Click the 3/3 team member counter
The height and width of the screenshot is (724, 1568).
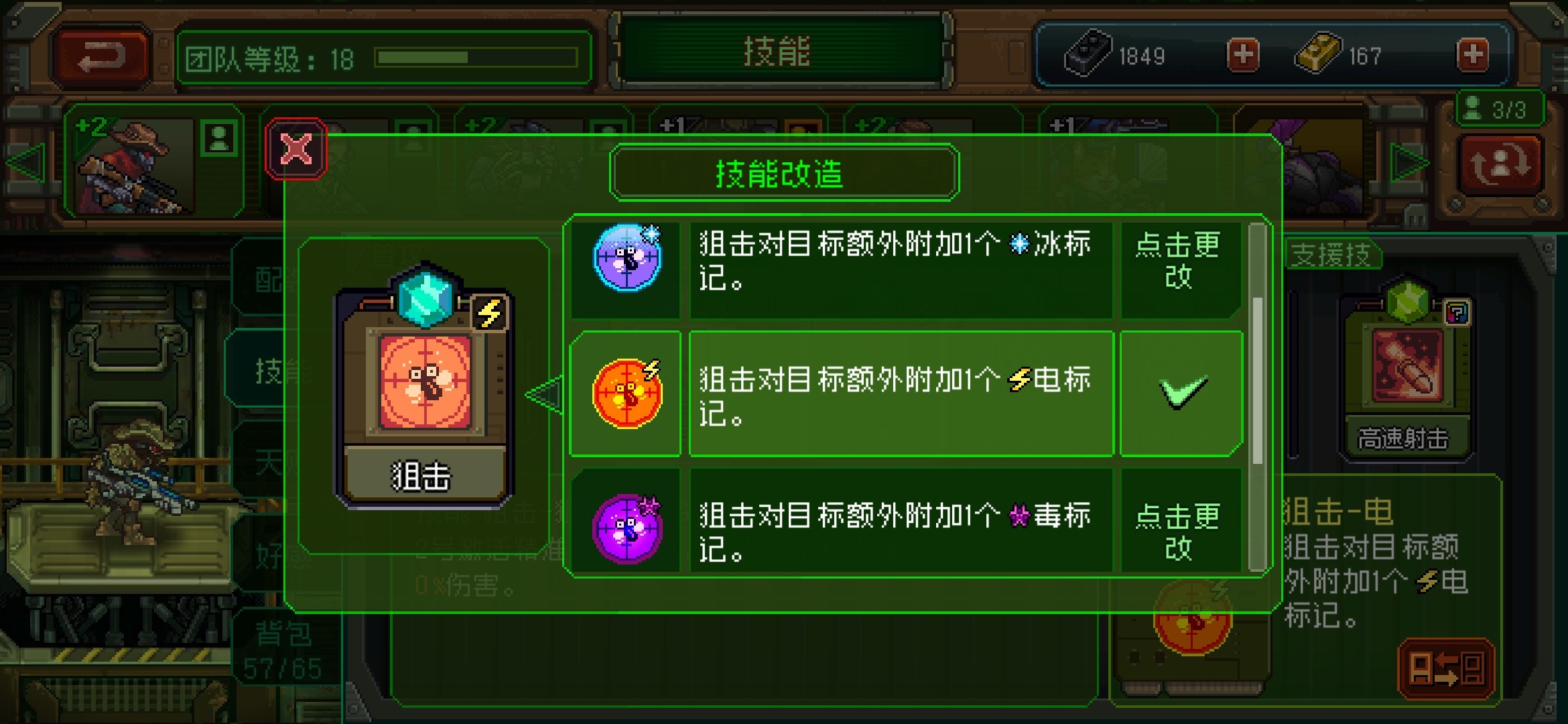pos(1500,109)
